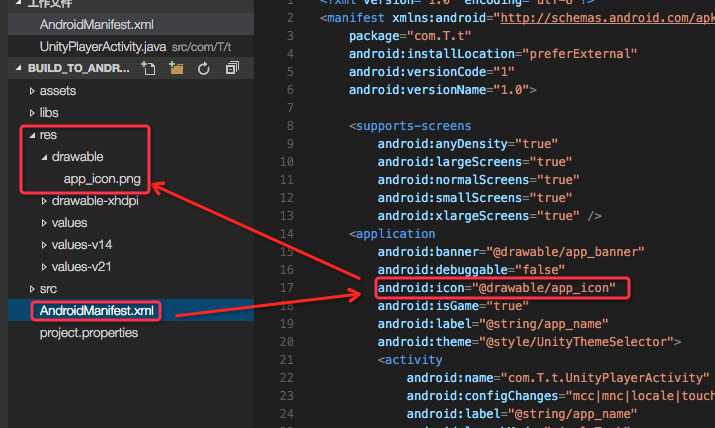
Task: Expand the src folder arrow
Action: click(32, 289)
